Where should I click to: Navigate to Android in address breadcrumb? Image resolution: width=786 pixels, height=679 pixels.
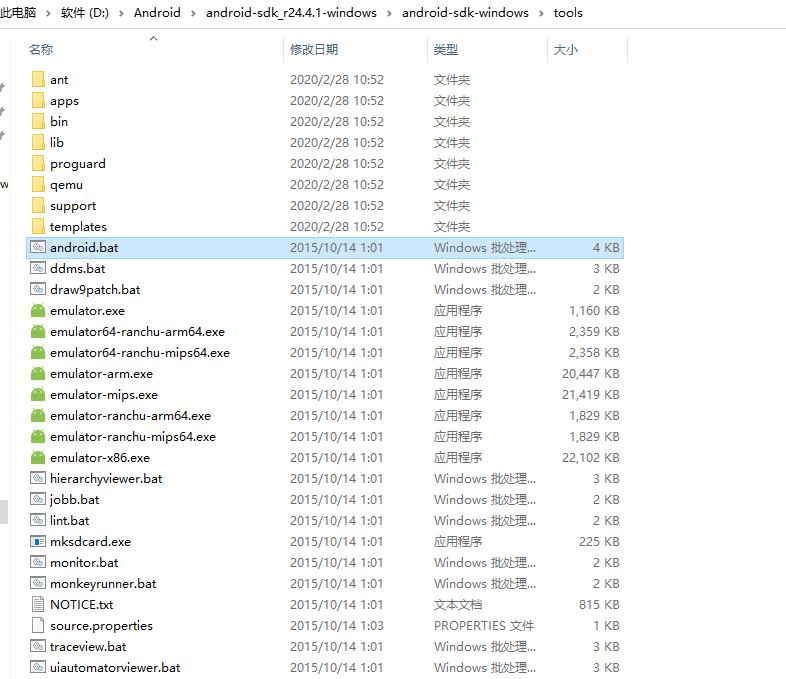157,13
